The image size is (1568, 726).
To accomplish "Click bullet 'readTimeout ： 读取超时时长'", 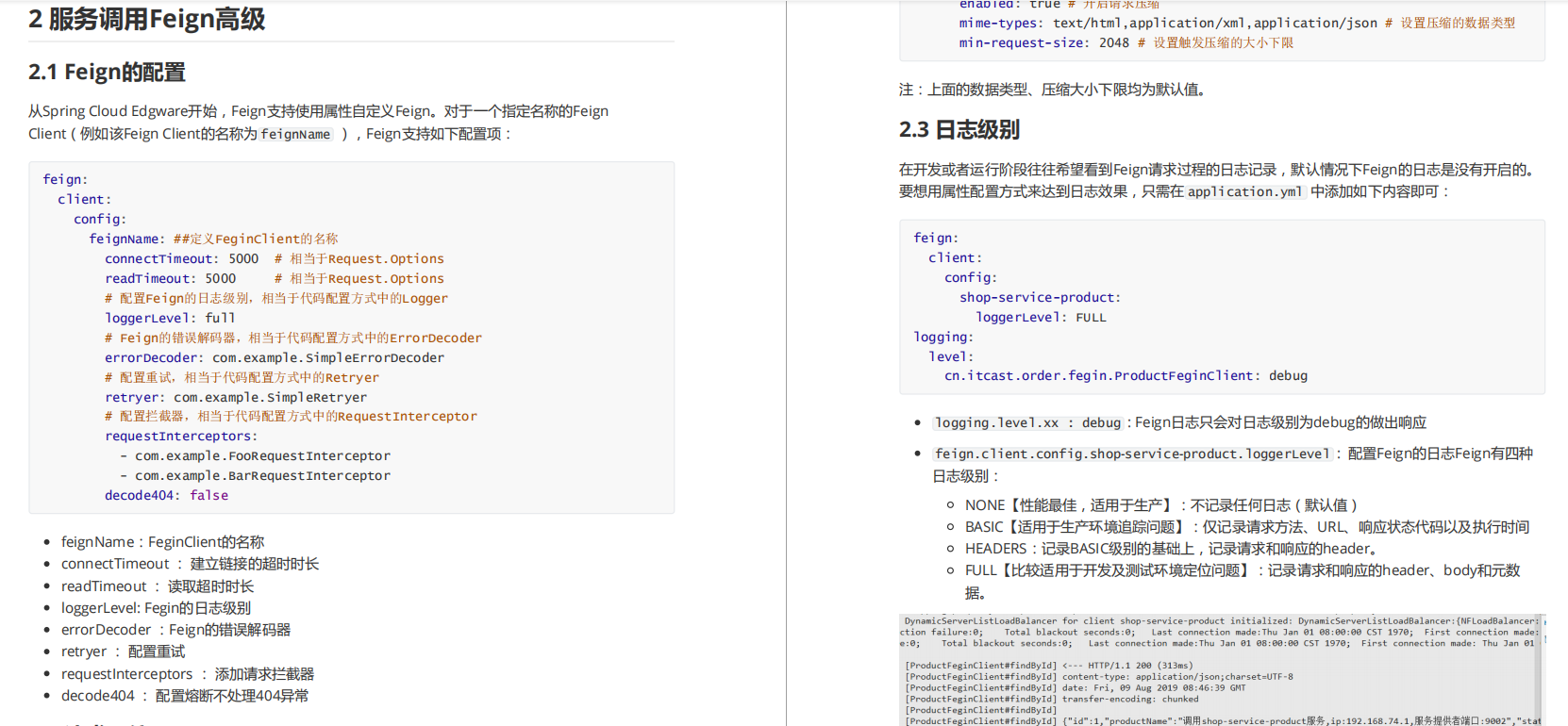I will (x=158, y=586).
